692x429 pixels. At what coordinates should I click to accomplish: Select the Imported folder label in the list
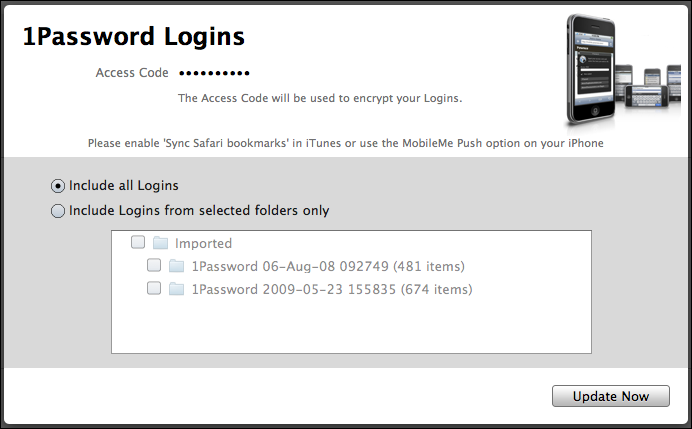point(203,243)
